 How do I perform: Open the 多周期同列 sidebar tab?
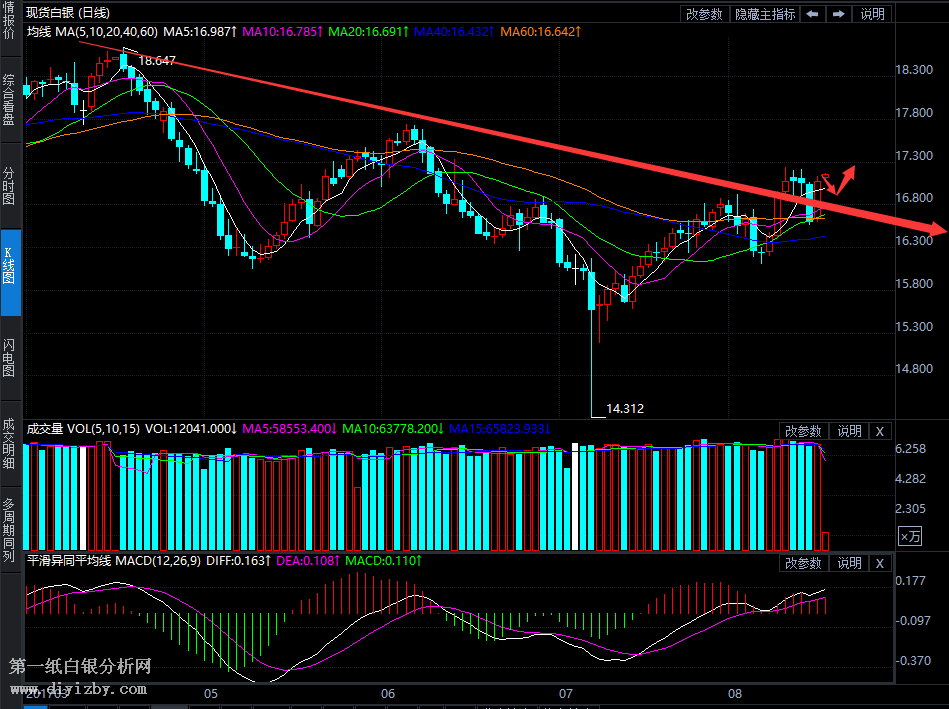tap(9, 530)
